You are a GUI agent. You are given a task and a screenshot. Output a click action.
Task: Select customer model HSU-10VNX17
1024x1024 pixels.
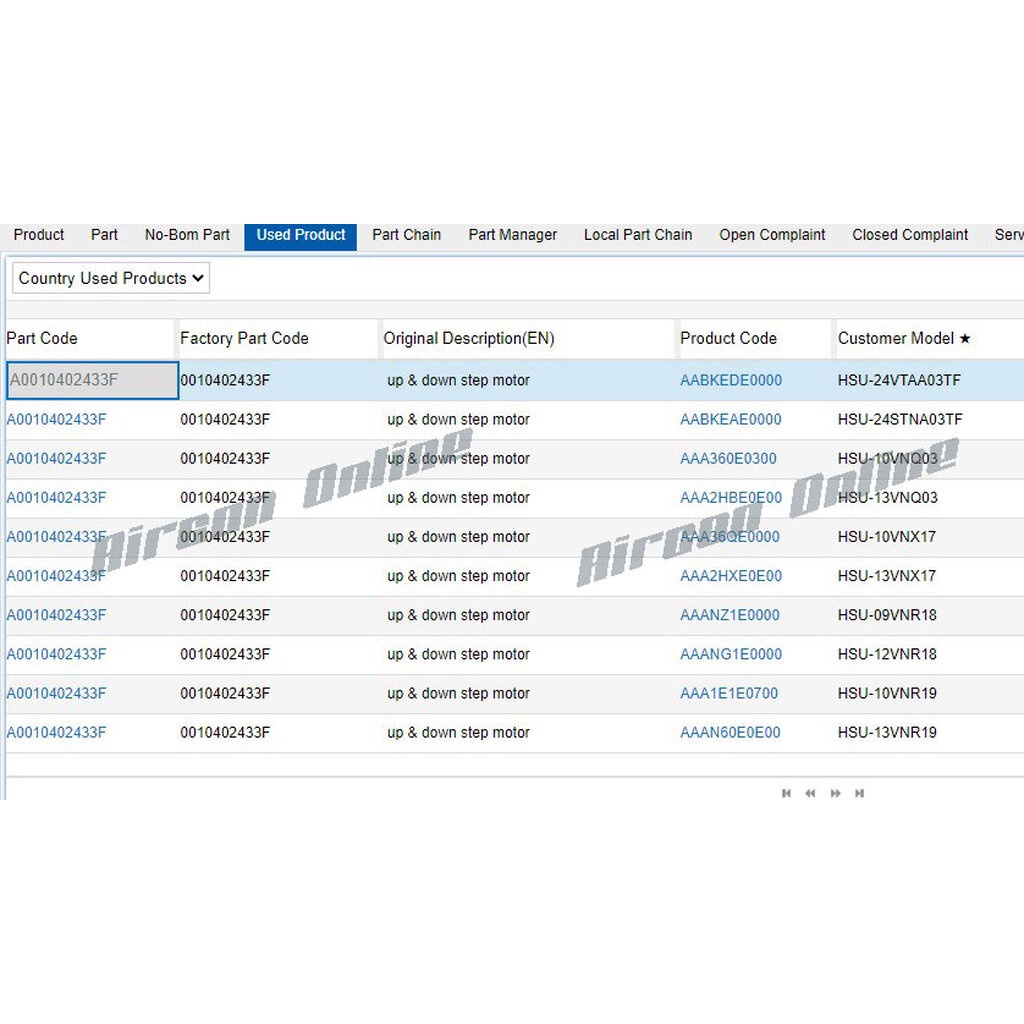887,537
